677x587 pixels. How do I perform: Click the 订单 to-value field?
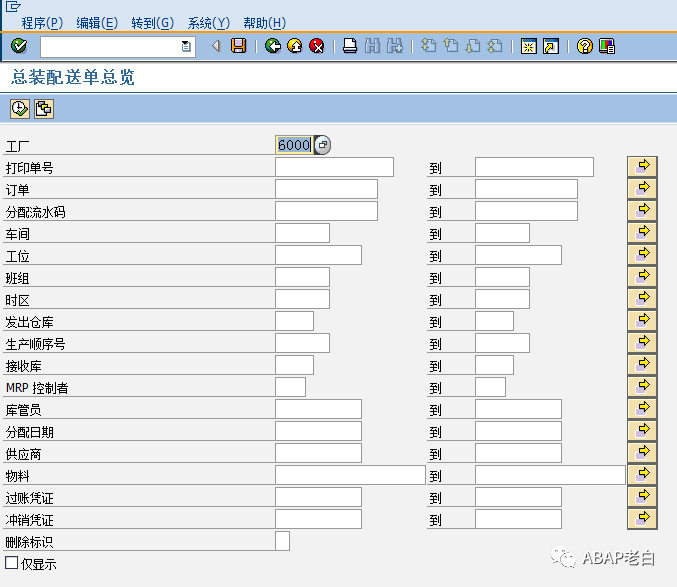tap(526, 189)
